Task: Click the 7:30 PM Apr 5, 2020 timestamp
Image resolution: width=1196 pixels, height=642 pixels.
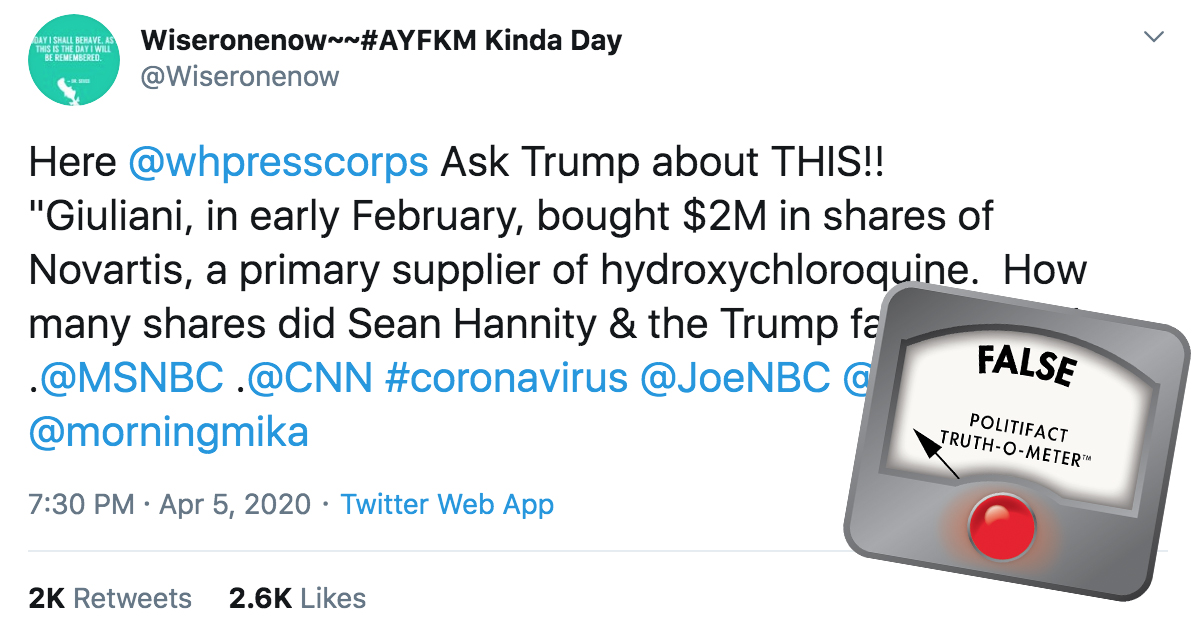Action: (170, 504)
